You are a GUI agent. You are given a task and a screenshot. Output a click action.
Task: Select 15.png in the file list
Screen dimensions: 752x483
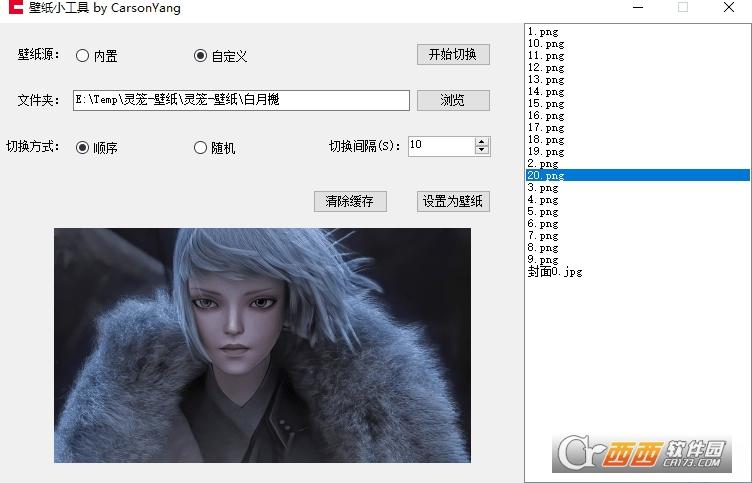click(x=637, y=104)
